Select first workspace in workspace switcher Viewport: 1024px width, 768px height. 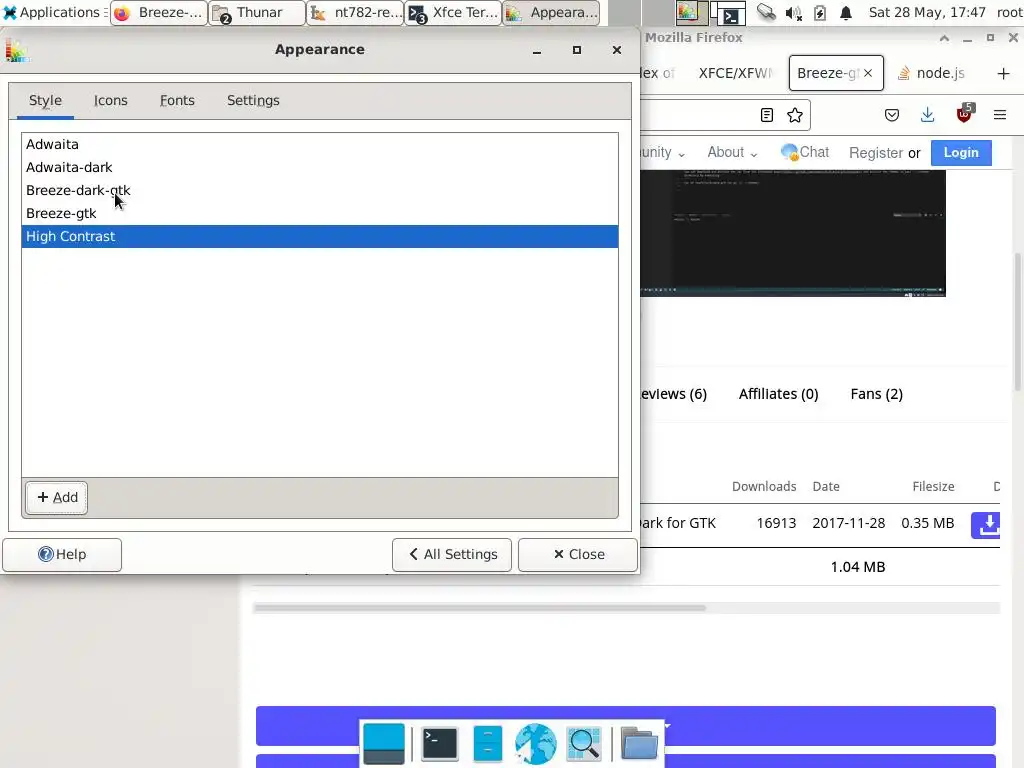point(691,12)
